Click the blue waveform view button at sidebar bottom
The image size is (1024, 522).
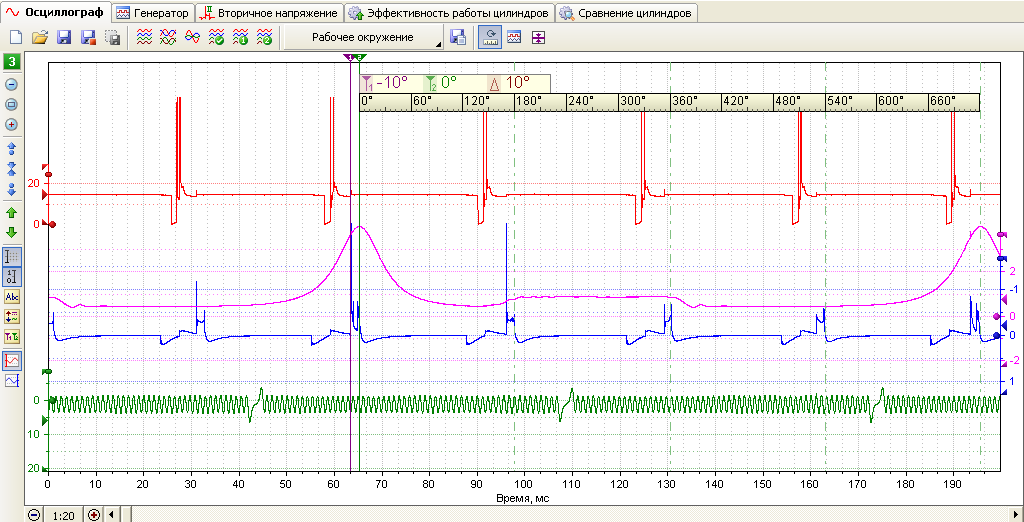tap(12, 380)
